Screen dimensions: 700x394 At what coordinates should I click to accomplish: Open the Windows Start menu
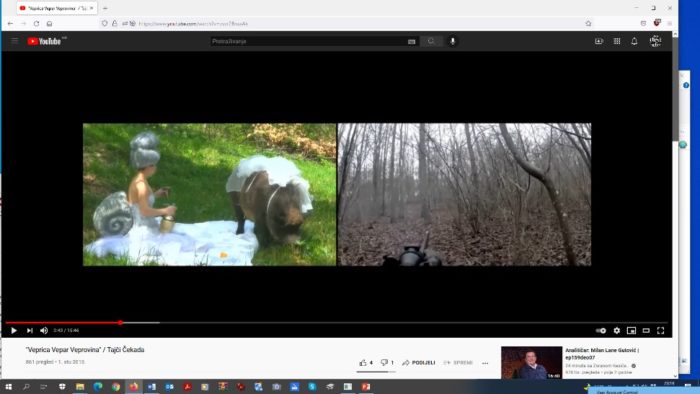8,386
